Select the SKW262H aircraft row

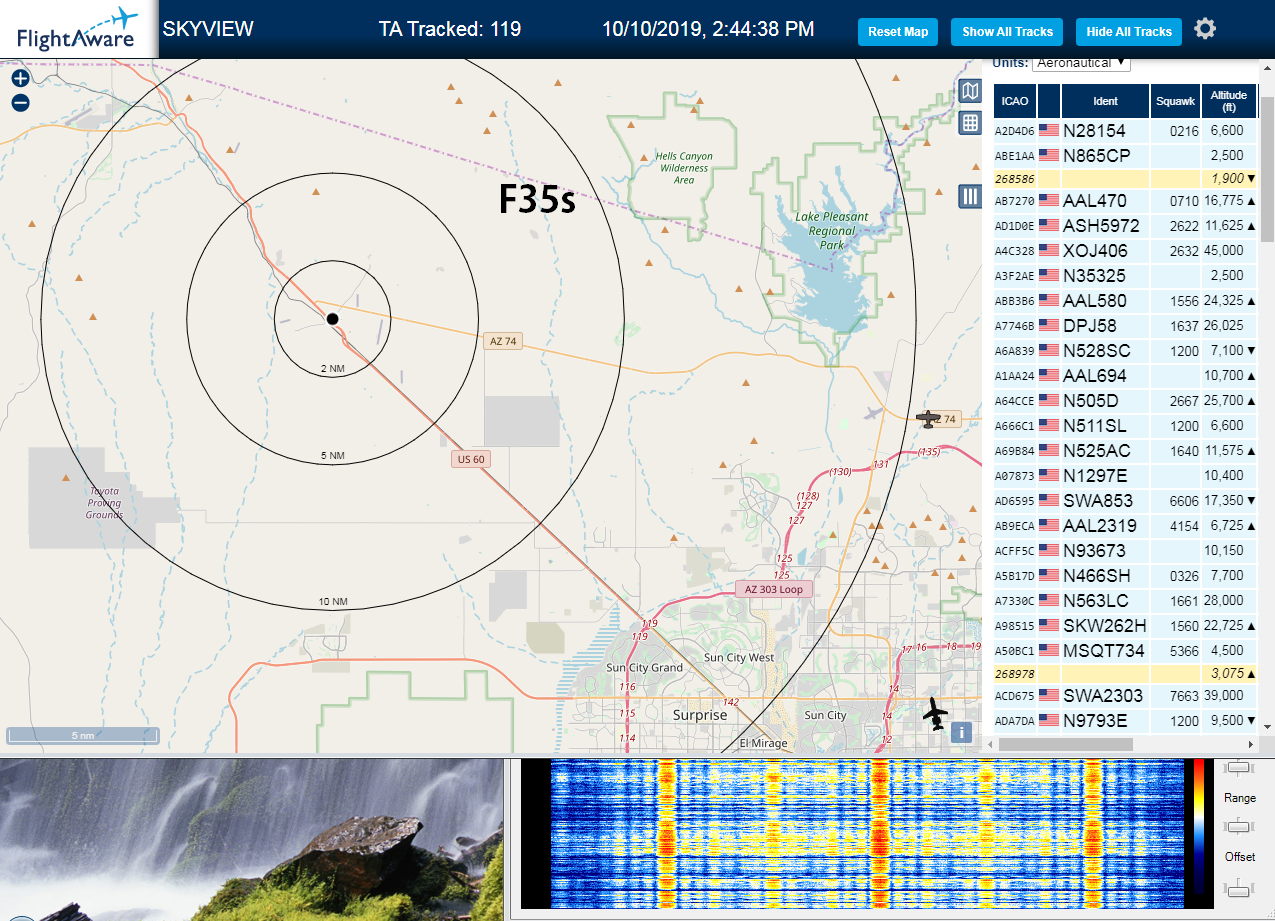tap(1125, 625)
